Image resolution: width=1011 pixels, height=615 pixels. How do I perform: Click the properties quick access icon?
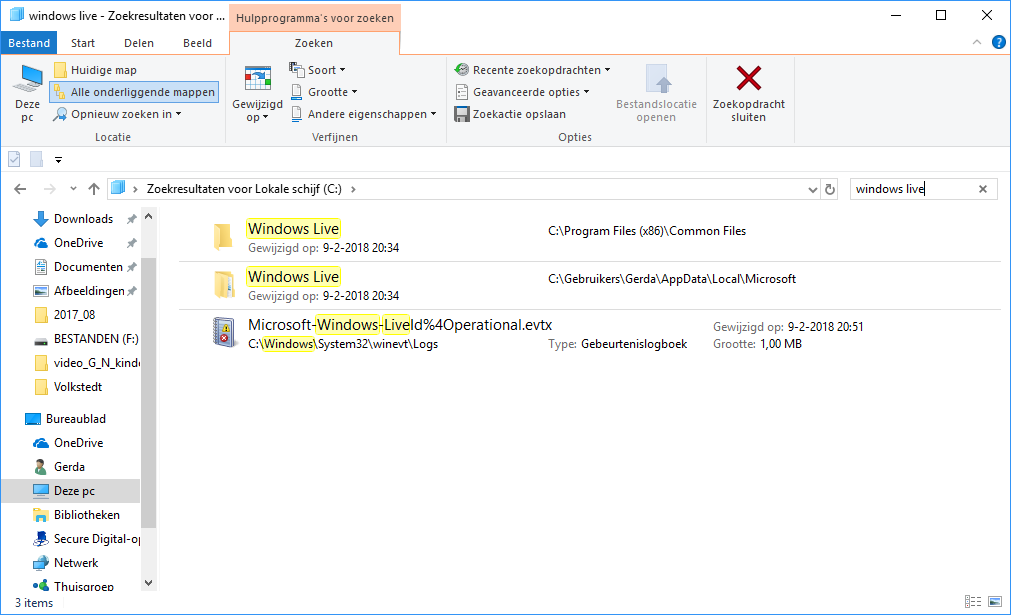tap(14, 159)
